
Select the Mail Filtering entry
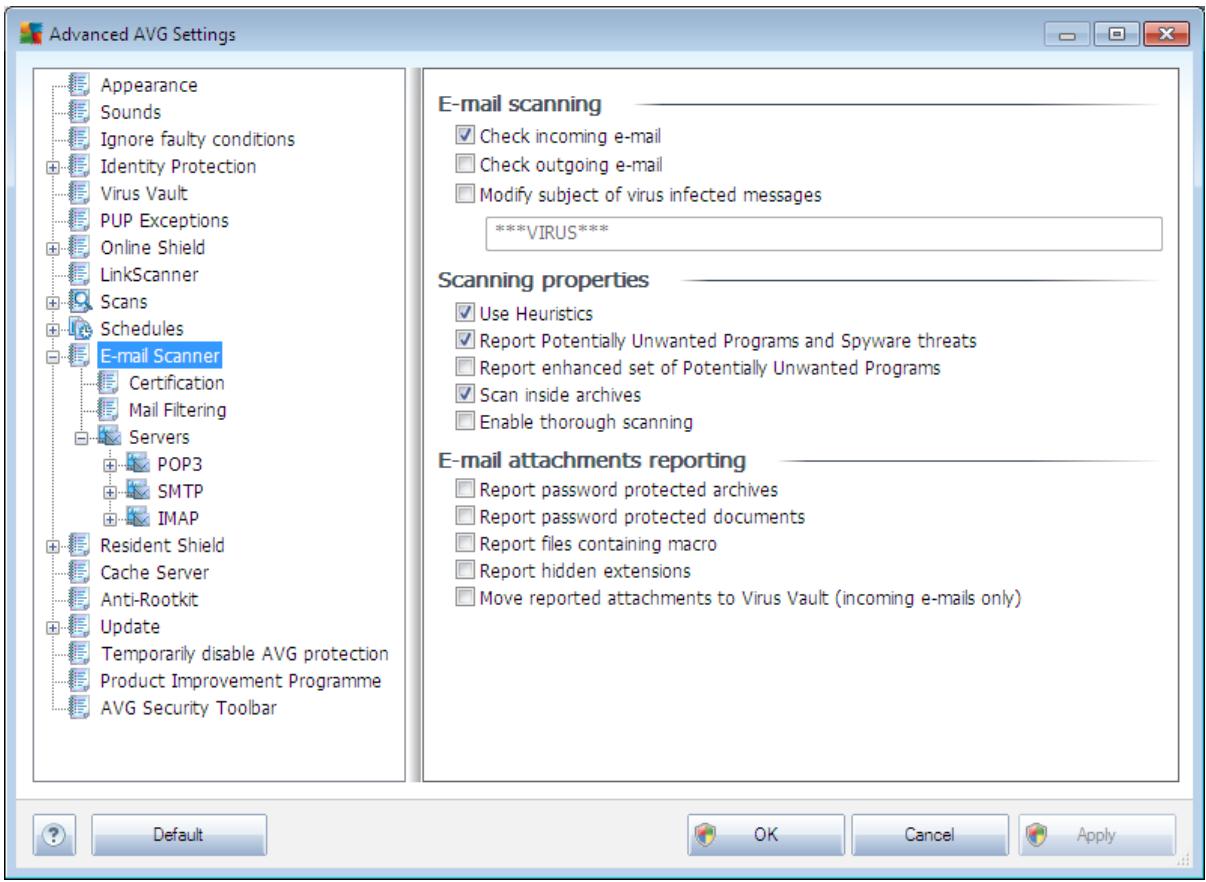tap(176, 409)
